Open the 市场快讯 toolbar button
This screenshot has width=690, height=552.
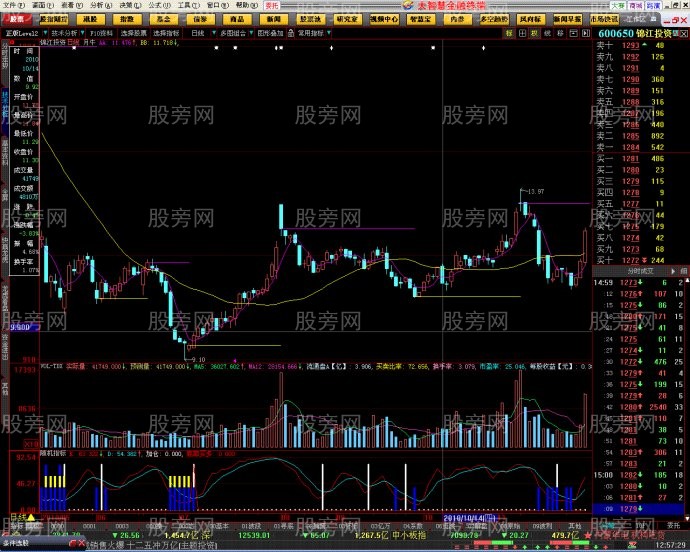[604, 19]
